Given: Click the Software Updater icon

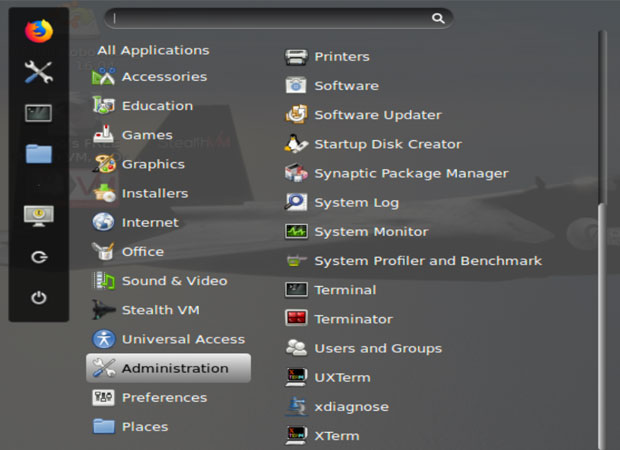Looking at the screenshot, I should 296,115.
